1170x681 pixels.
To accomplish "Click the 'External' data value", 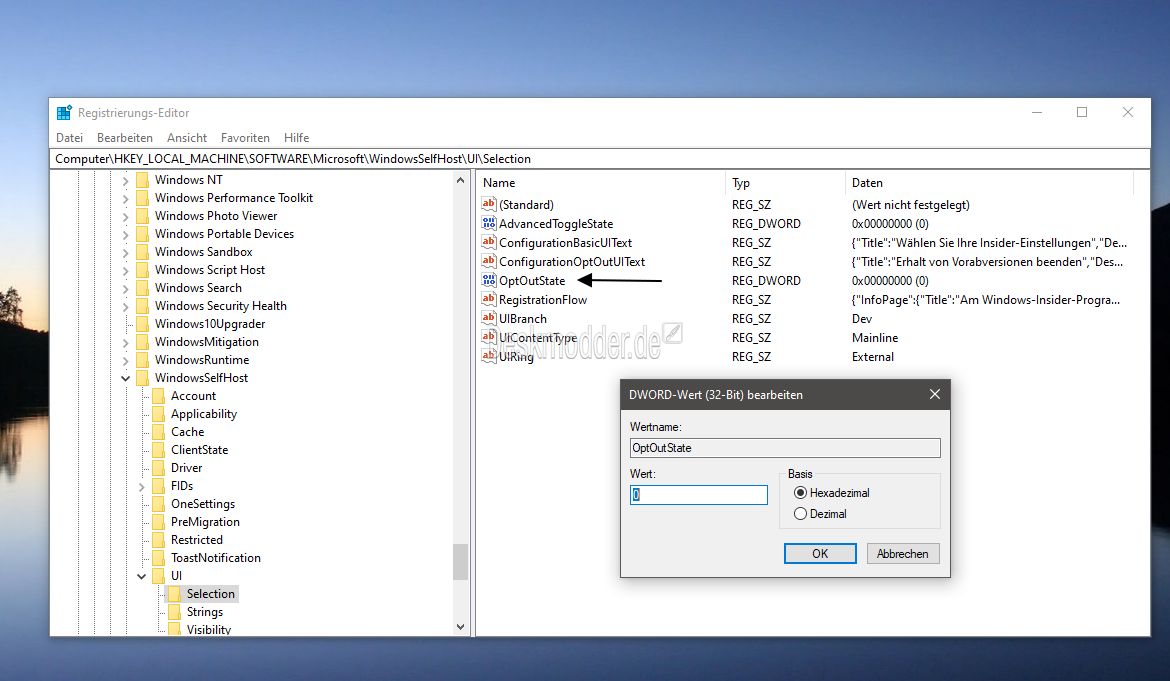I will coord(872,357).
